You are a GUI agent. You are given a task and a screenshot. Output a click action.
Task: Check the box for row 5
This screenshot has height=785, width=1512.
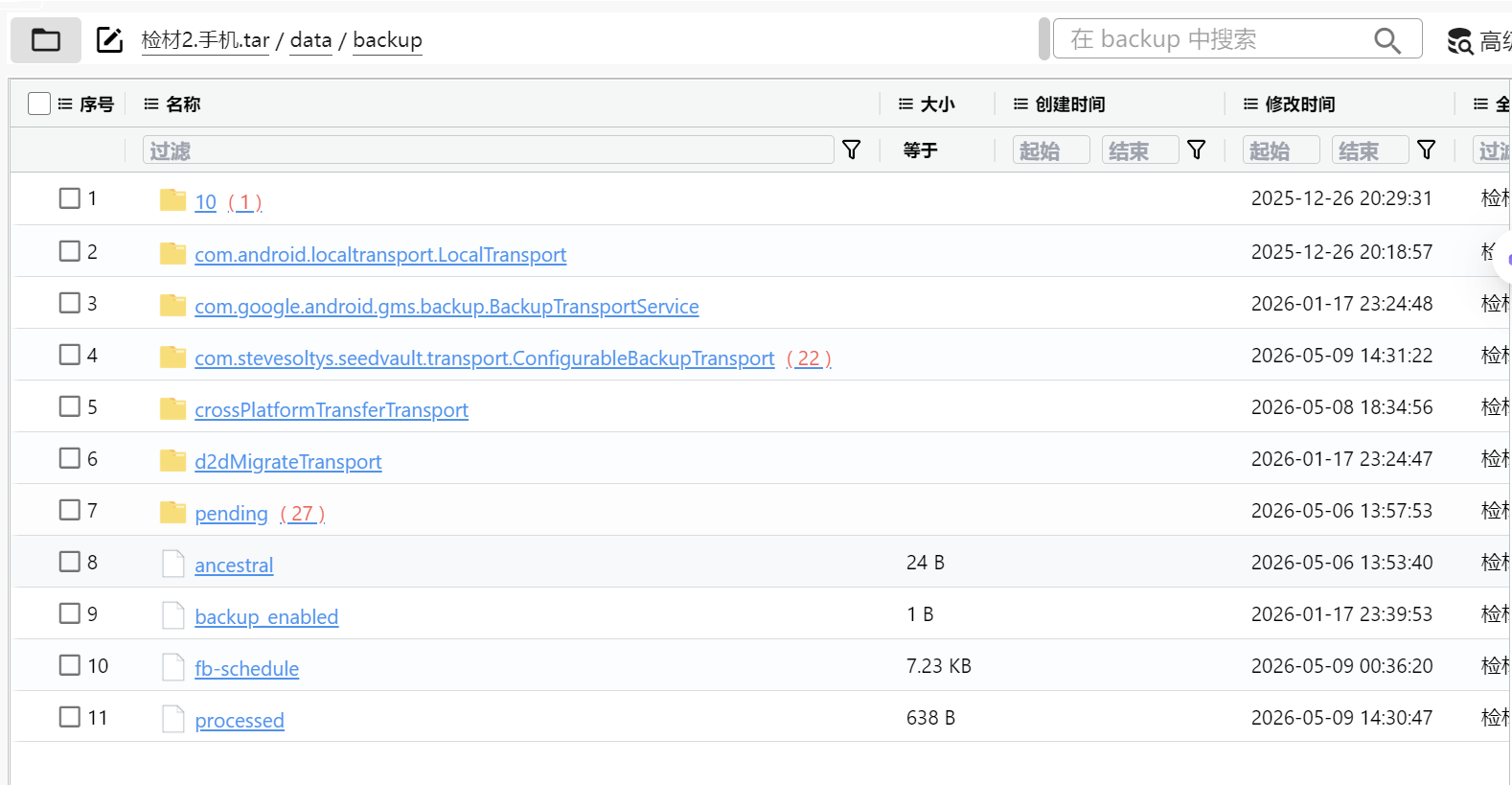(x=70, y=406)
